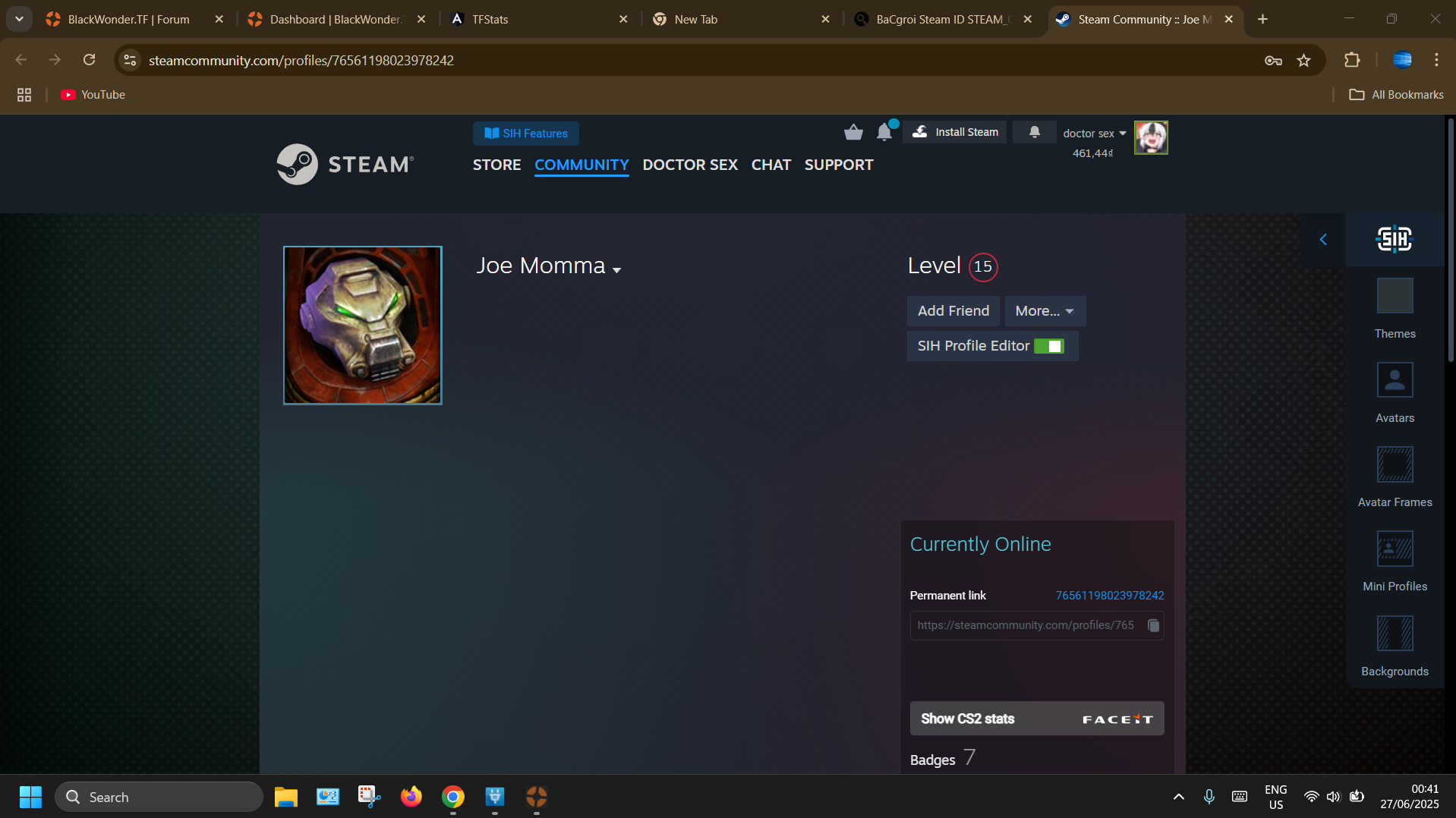The height and width of the screenshot is (818, 1456).
Task: Bookmark this page with the star
Action: pyautogui.click(x=1304, y=60)
